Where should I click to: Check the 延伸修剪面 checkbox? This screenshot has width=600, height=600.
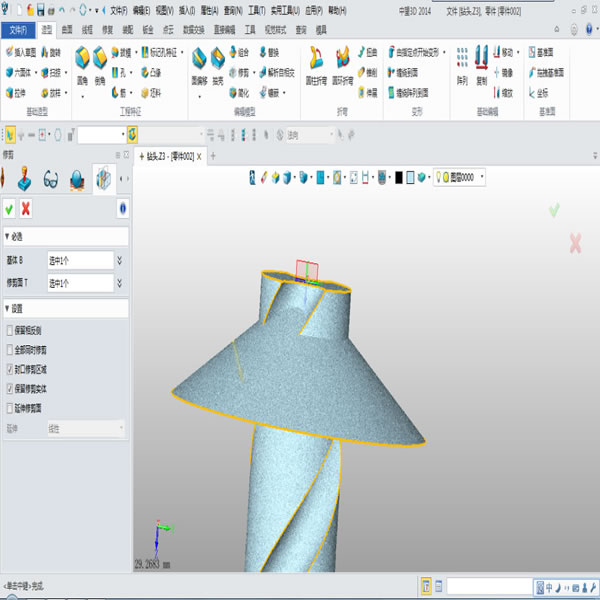[x=10, y=408]
